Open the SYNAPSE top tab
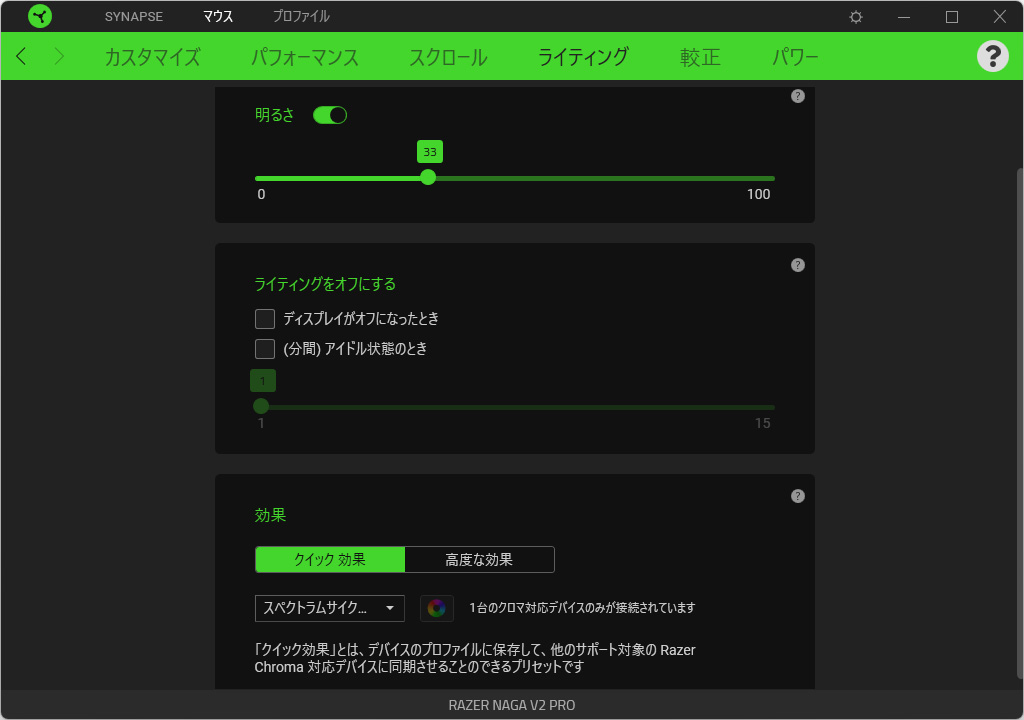 134,16
